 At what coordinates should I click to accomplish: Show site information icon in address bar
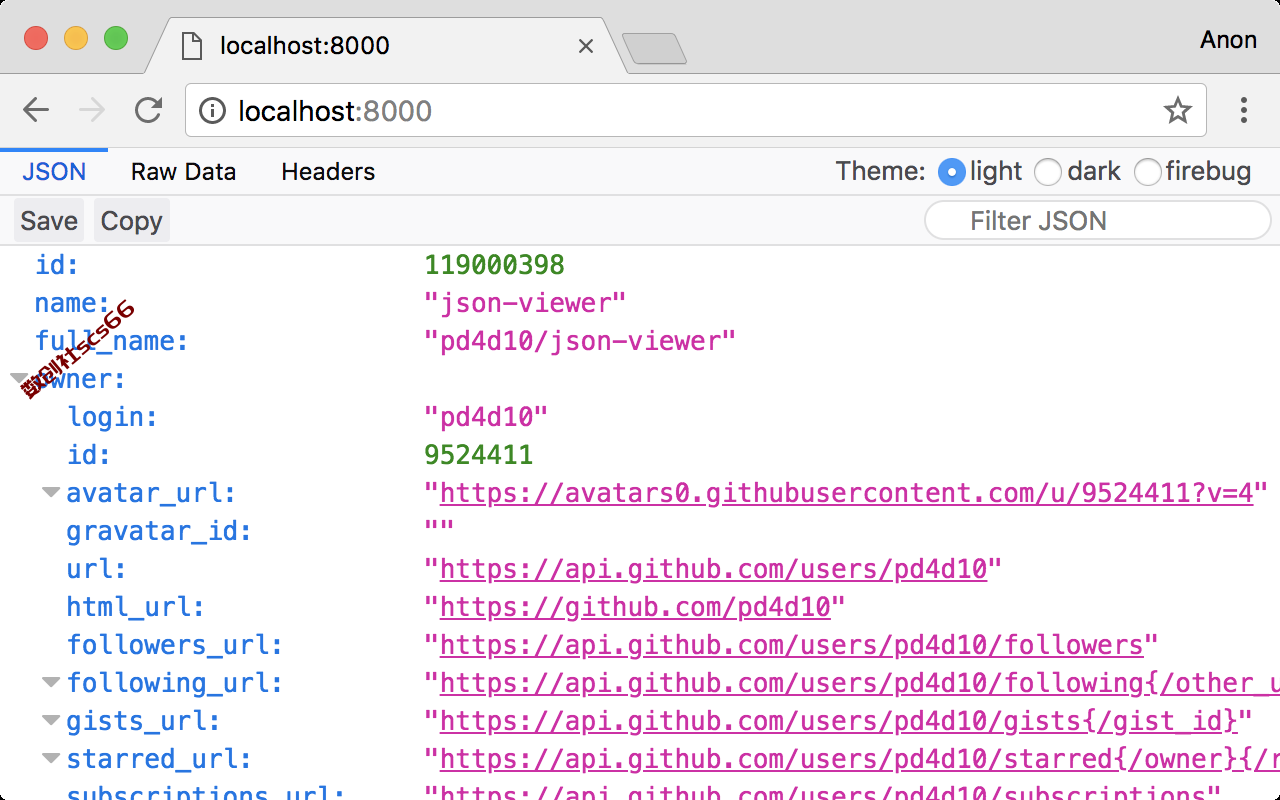click(x=212, y=110)
